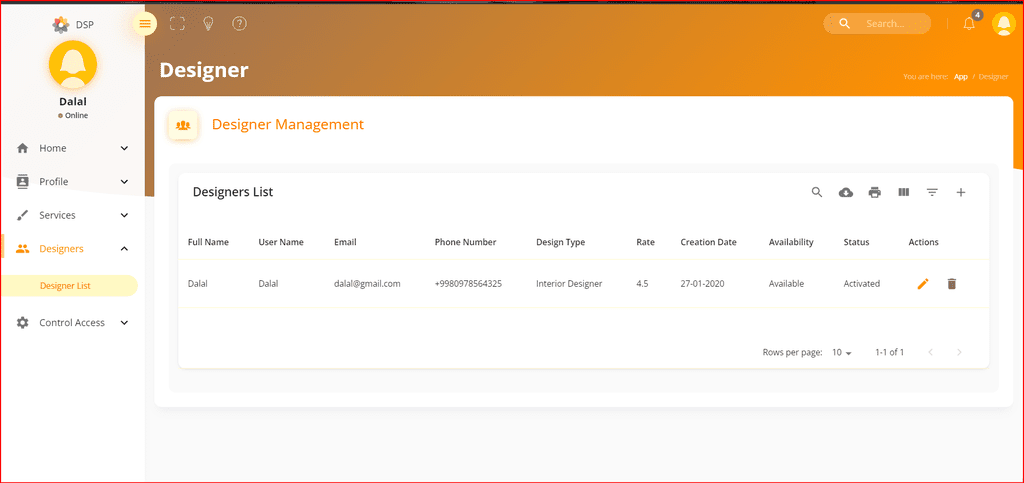Sort by Phone Number column header

coord(466,242)
